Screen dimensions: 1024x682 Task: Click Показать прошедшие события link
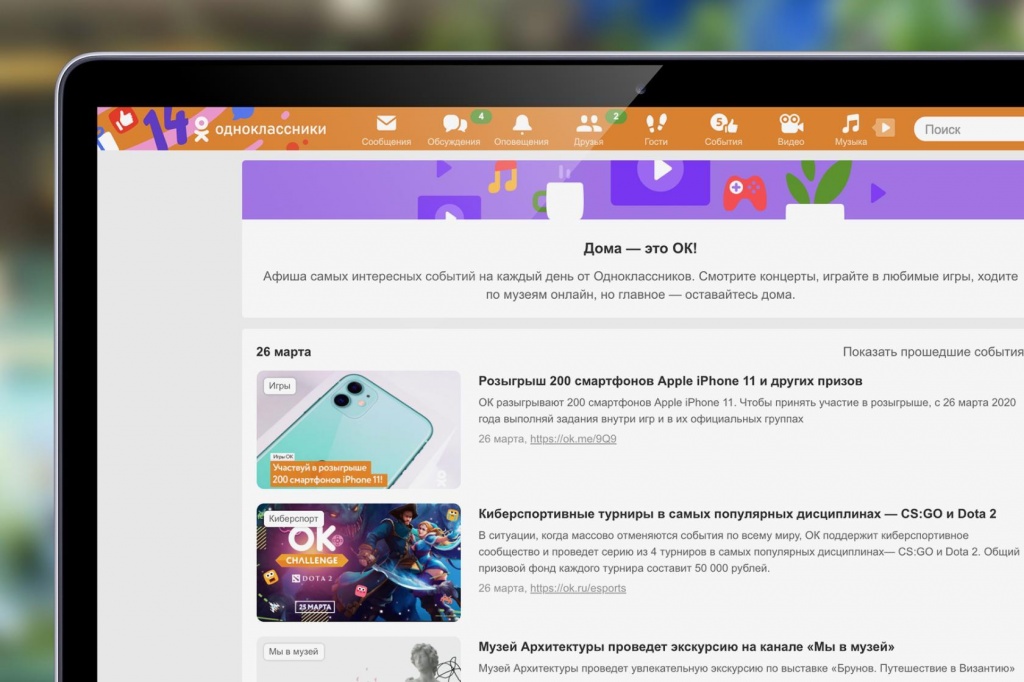click(933, 351)
